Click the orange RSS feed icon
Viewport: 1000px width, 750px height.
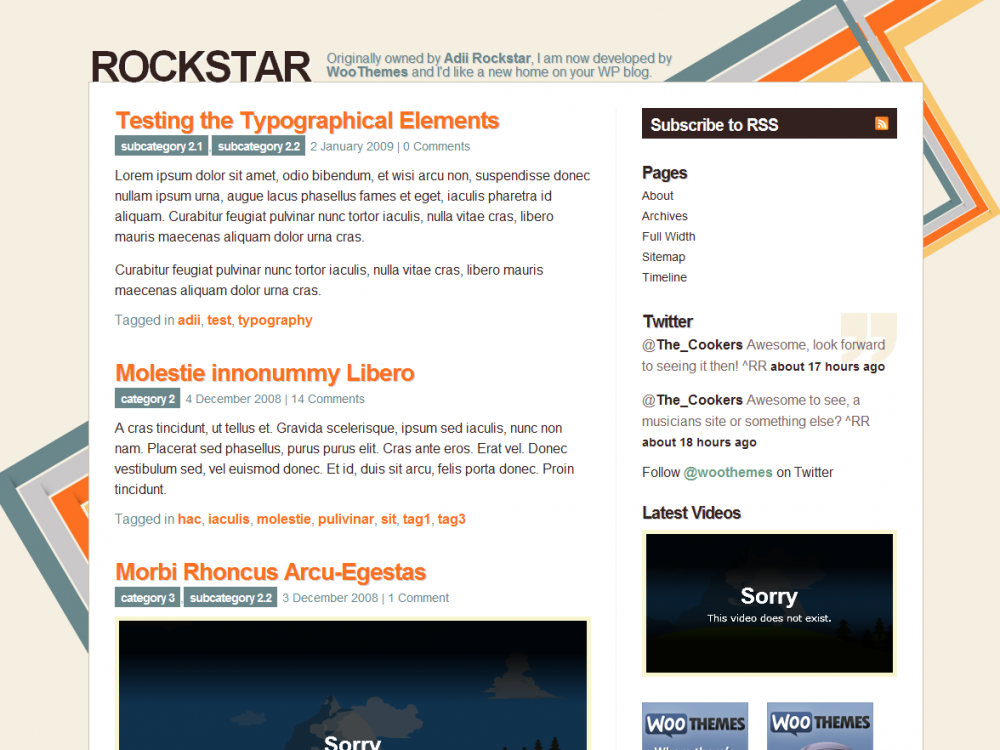coord(881,123)
